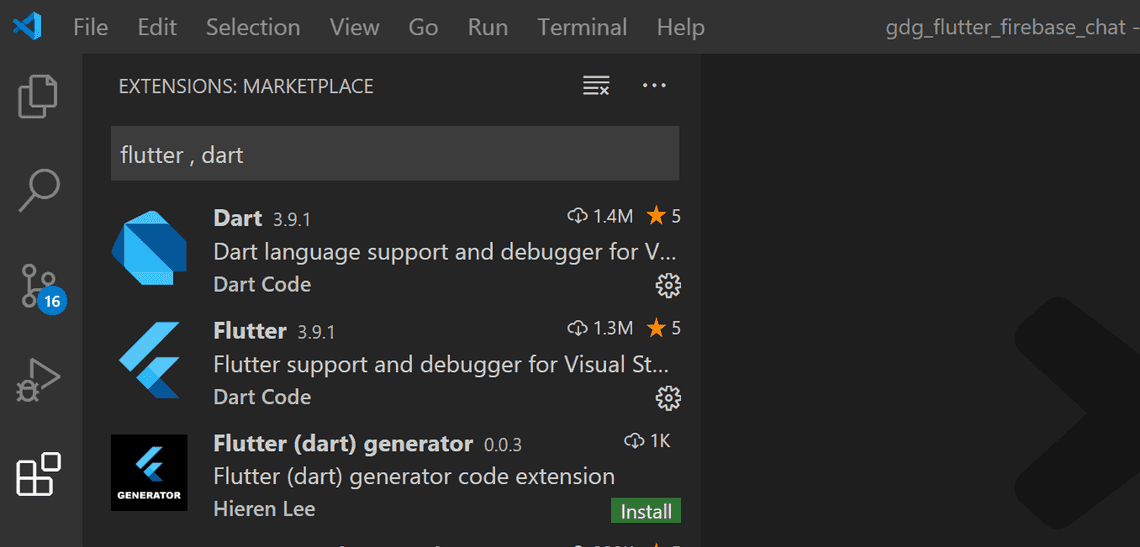Install Flutter (dart) generator extension
Viewport: 1140px width, 547px height.
646,511
